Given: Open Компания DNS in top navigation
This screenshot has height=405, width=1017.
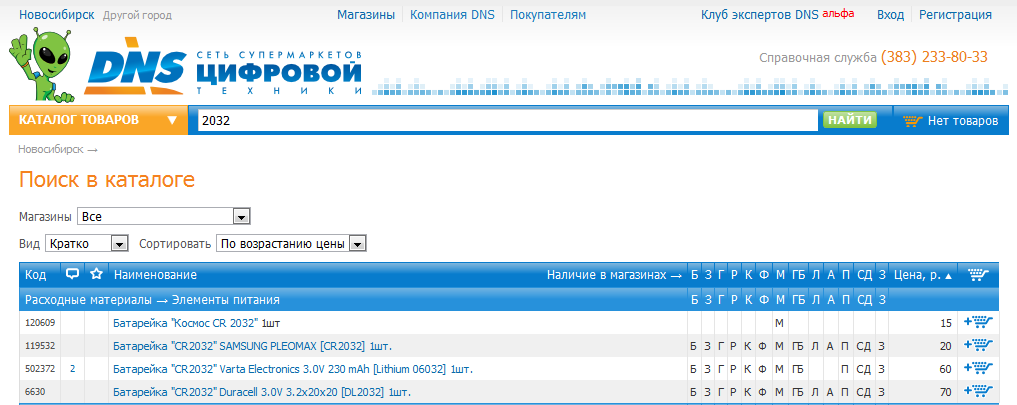Looking at the screenshot, I should 453,14.
